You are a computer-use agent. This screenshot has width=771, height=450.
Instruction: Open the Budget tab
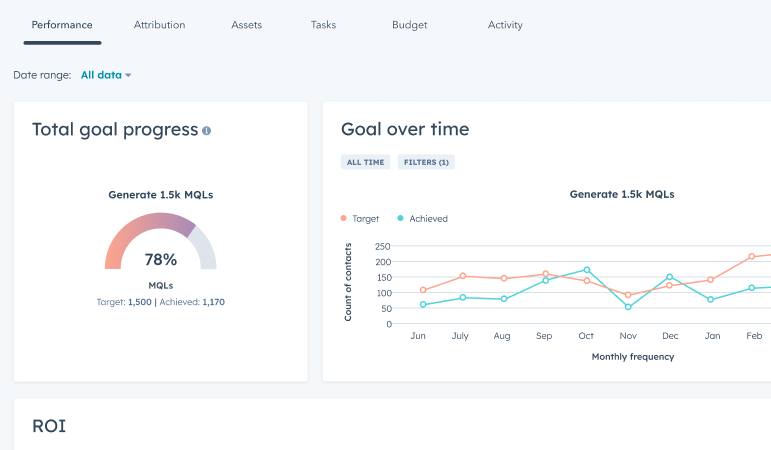pyautogui.click(x=410, y=25)
